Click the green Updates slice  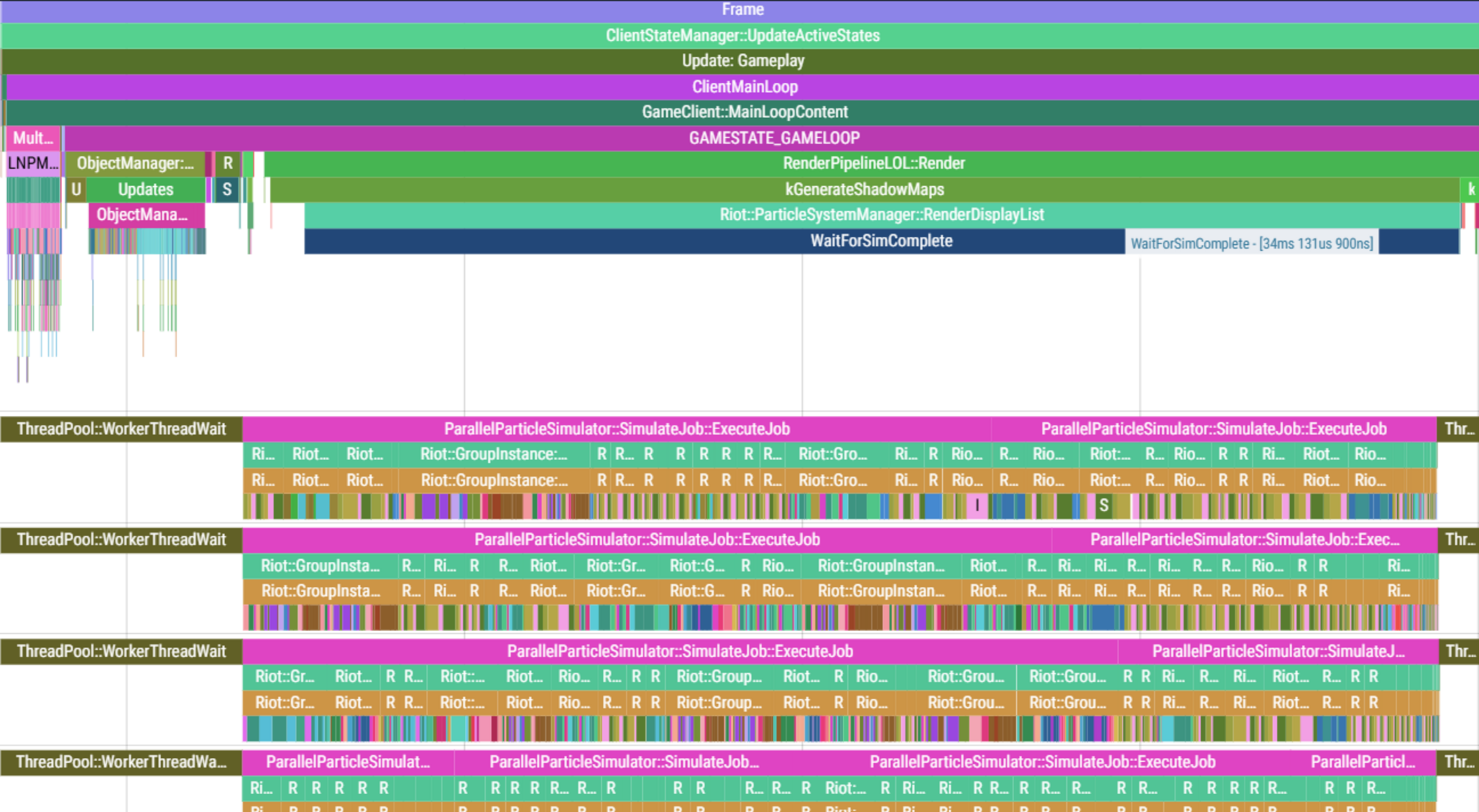pyautogui.click(x=145, y=189)
